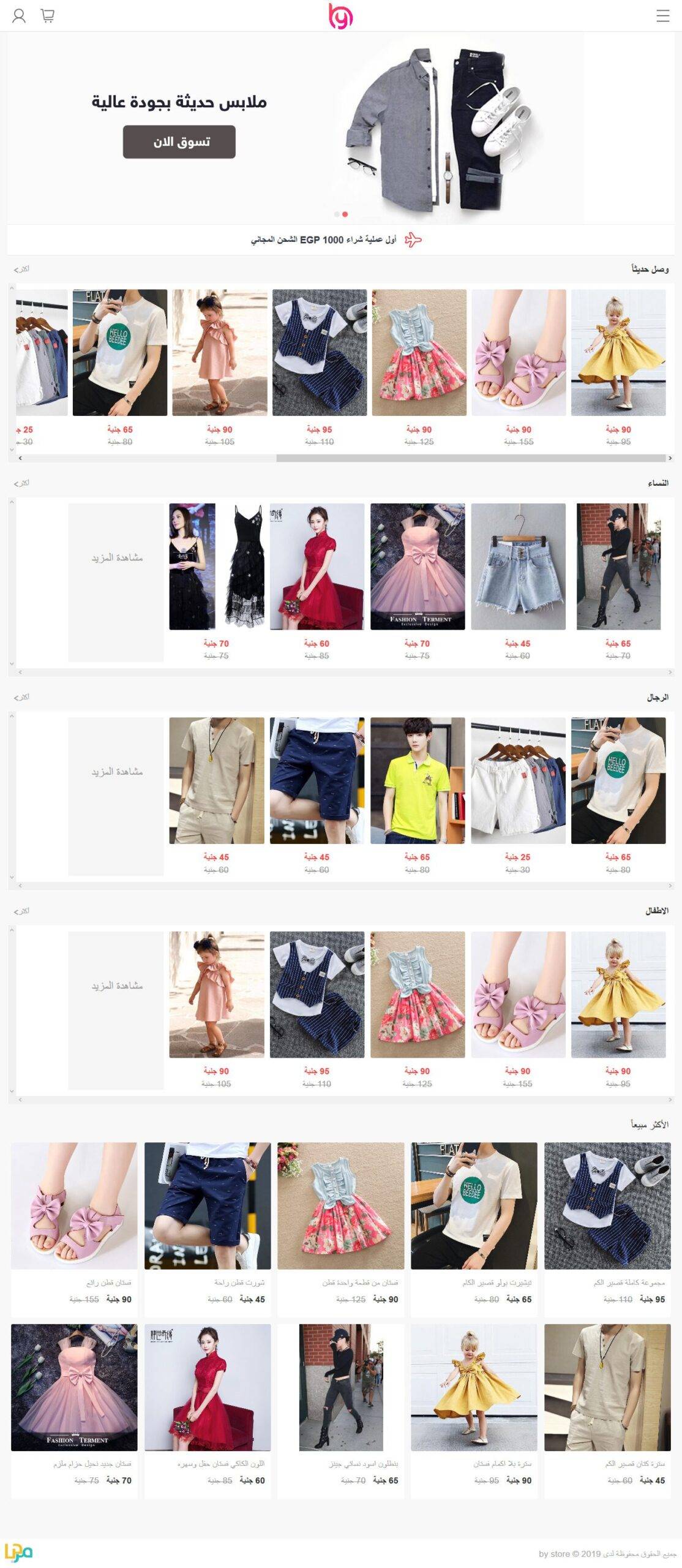Viewport: 682px width, 1568px height.
Task: Click the 'النساء' section heading
Action: click(x=658, y=483)
